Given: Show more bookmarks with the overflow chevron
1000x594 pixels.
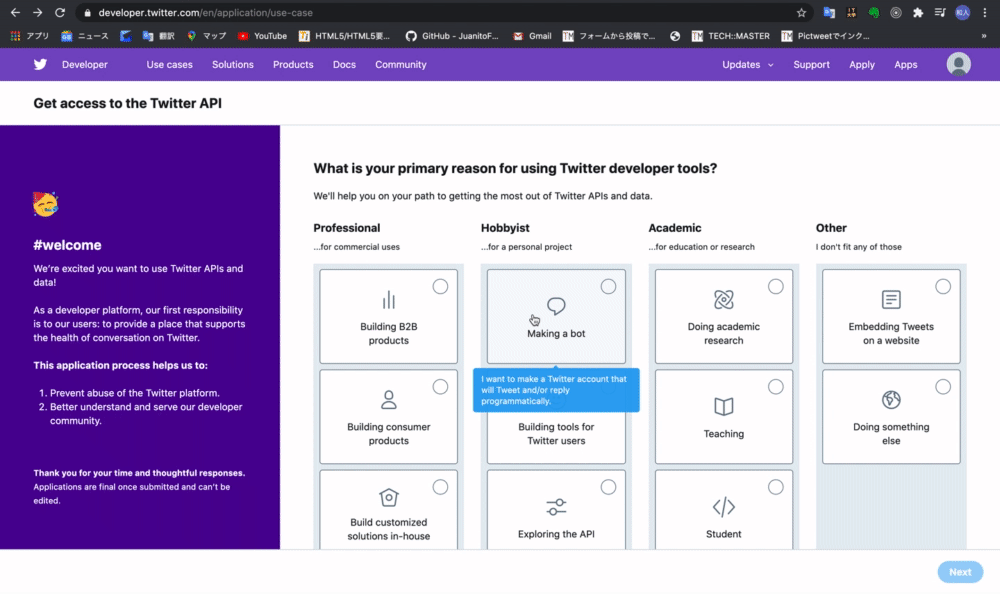Looking at the screenshot, I should (x=983, y=36).
